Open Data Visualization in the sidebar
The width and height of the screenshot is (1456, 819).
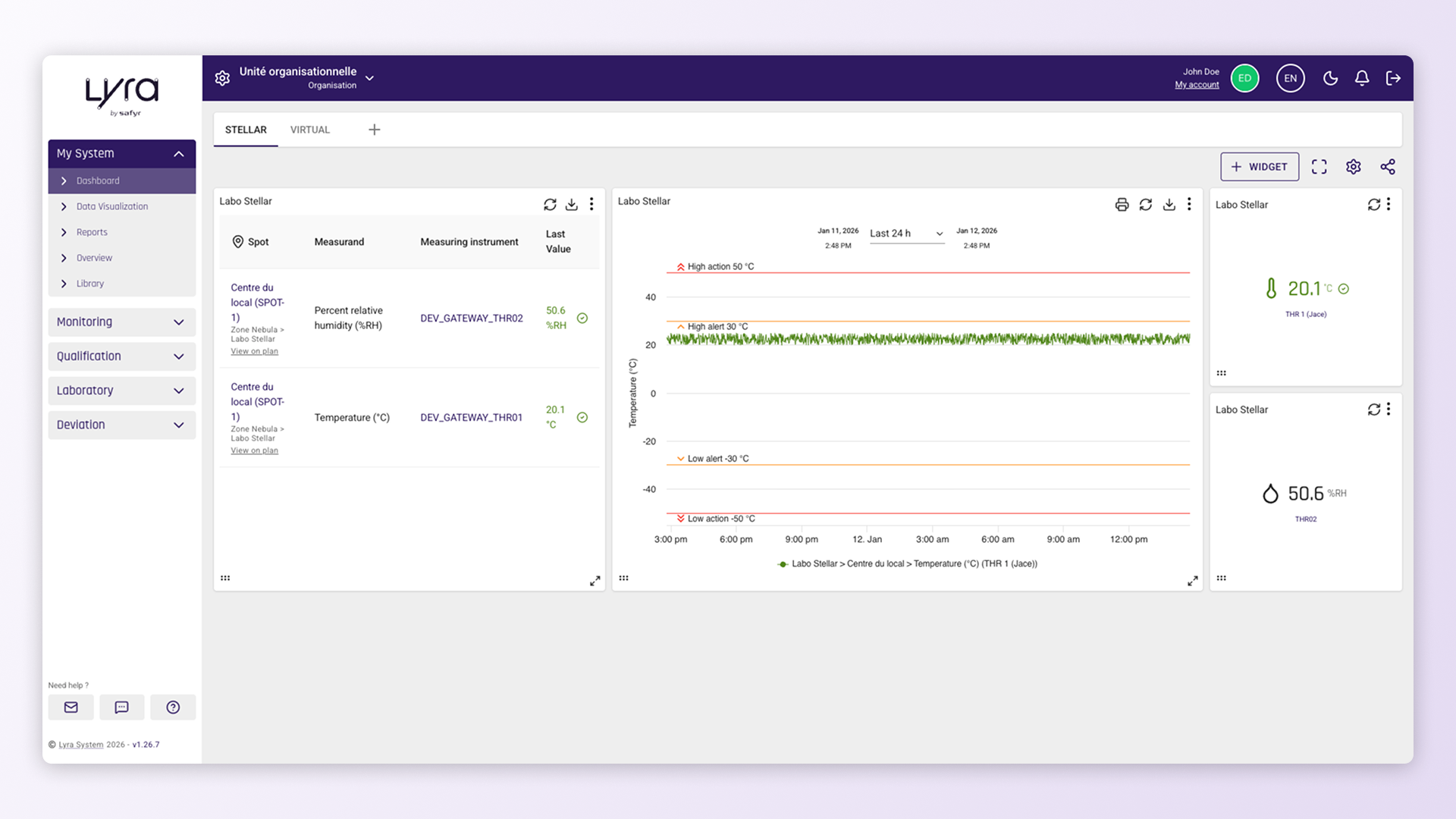(112, 206)
